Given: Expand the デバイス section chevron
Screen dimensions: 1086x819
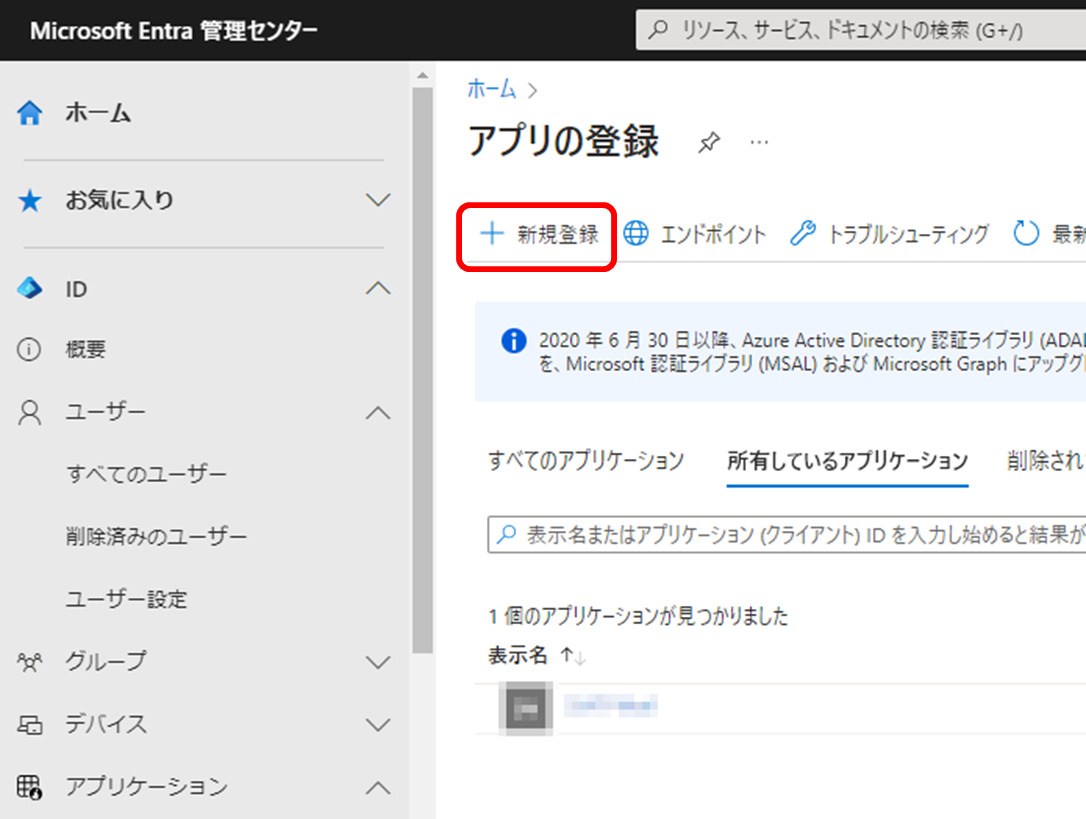Looking at the screenshot, I should pos(377,724).
